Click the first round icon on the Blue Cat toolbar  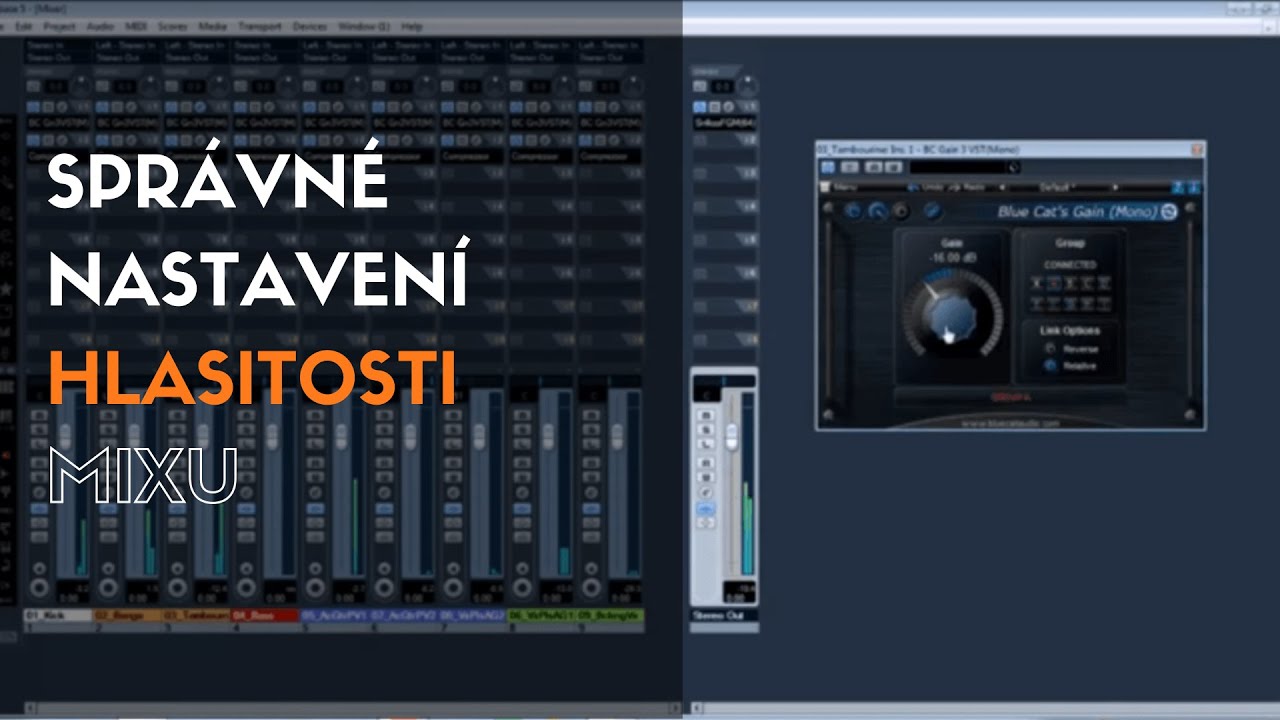[852, 211]
